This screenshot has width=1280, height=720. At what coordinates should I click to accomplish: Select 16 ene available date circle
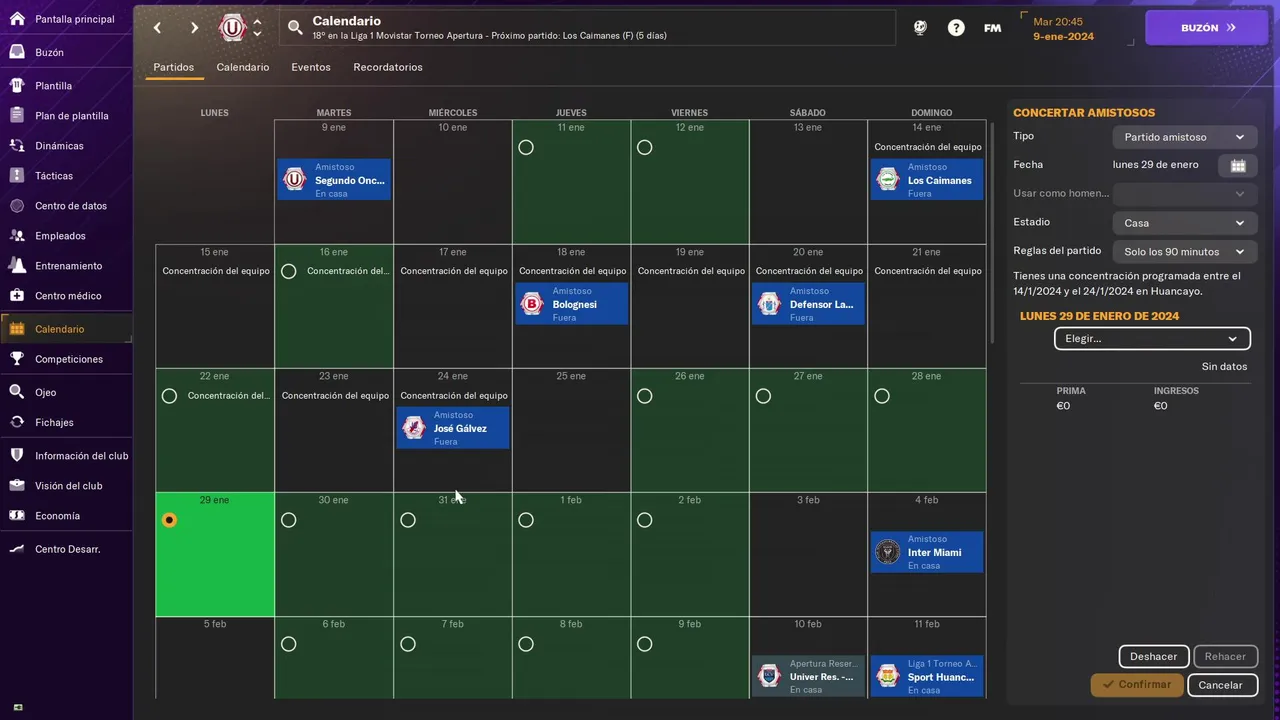pos(289,271)
